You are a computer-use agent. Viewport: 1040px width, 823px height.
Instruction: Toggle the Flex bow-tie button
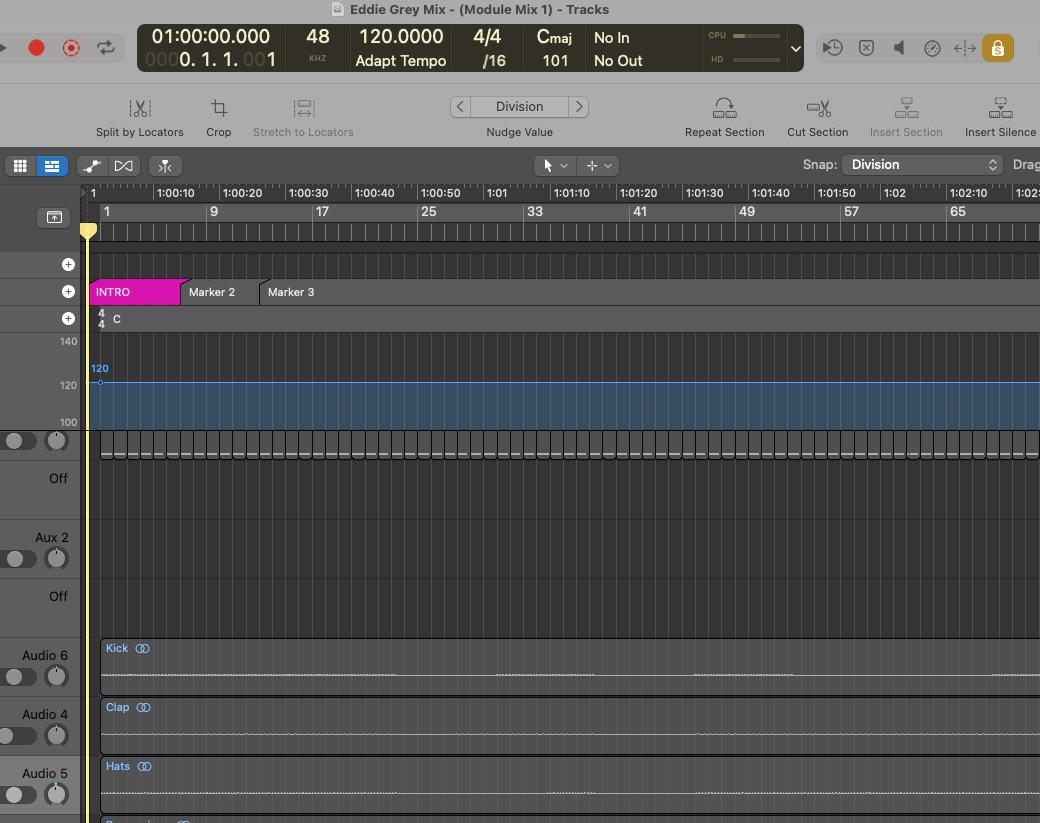(123, 166)
